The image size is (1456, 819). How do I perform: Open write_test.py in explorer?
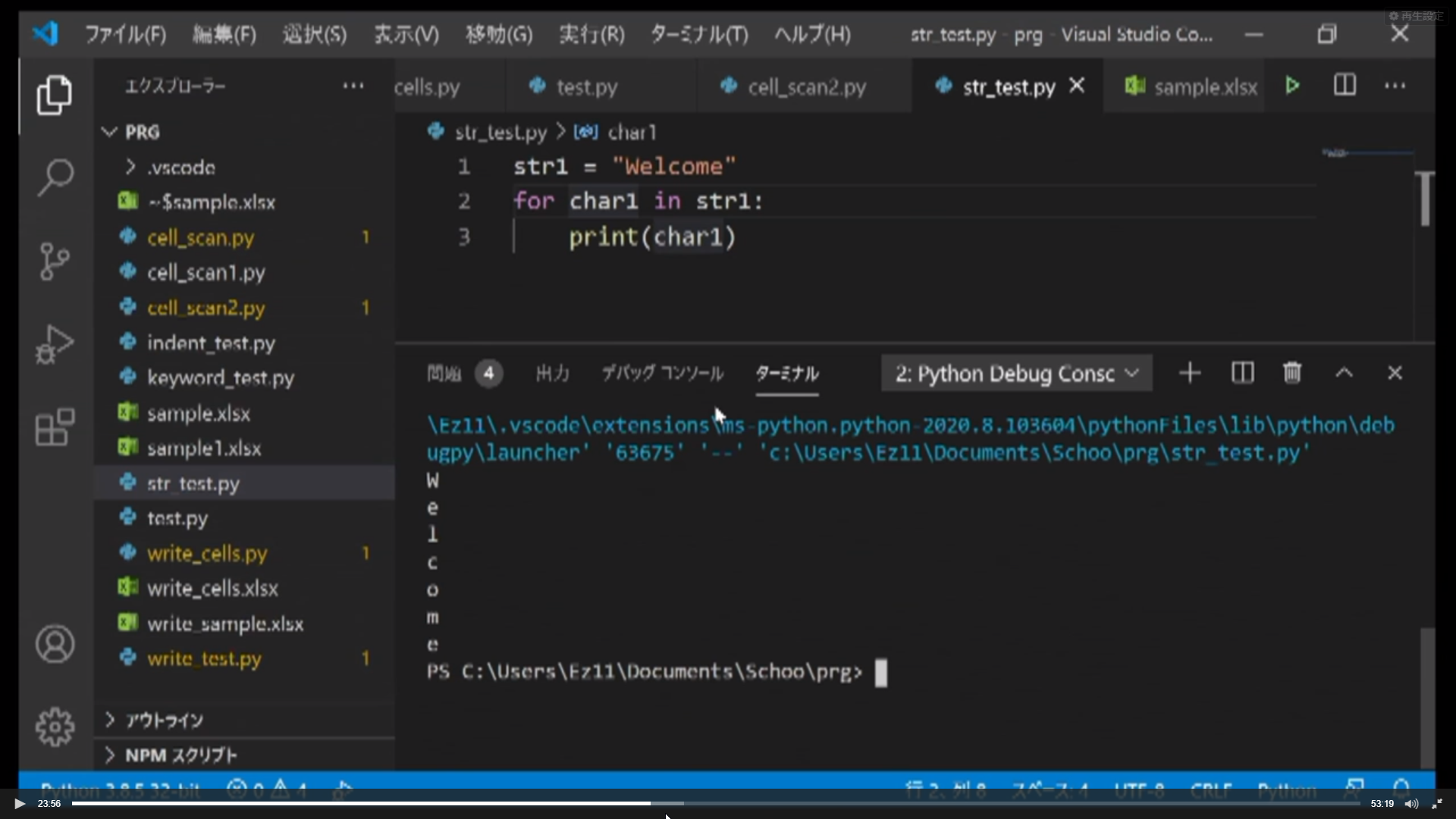coord(244,658)
